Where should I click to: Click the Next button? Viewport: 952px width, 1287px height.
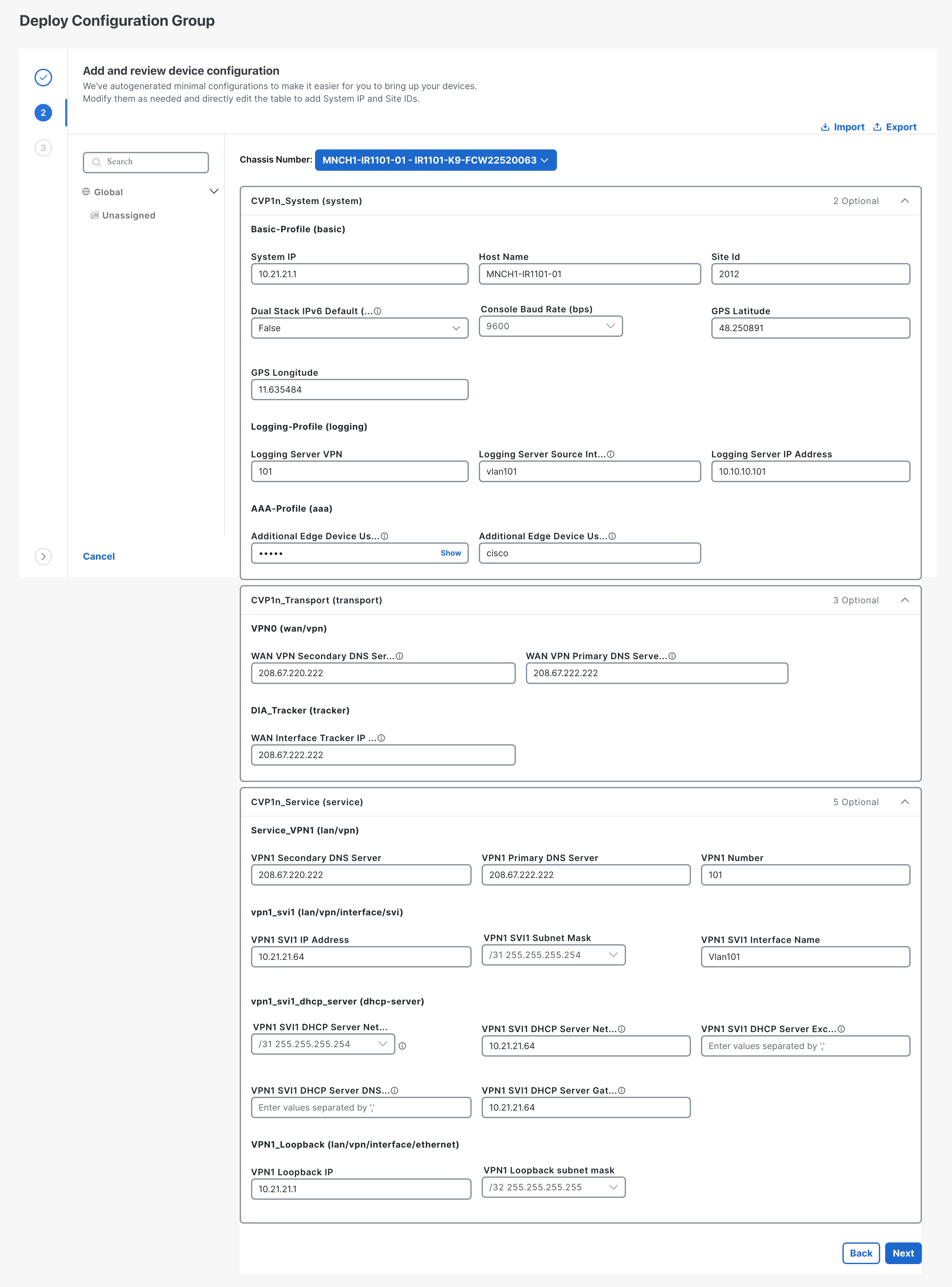[903, 1253]
